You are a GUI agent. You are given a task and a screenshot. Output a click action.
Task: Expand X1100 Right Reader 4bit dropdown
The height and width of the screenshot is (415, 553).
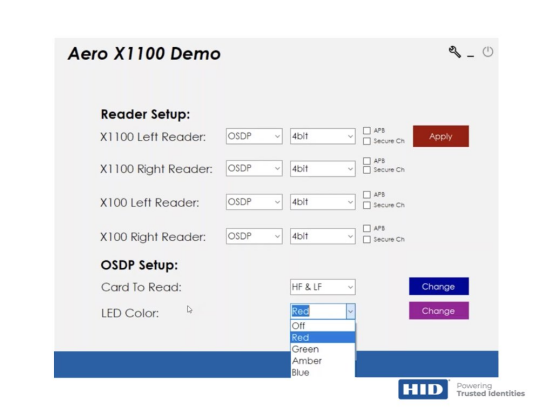pyautogui.click(x=323, y=169)
